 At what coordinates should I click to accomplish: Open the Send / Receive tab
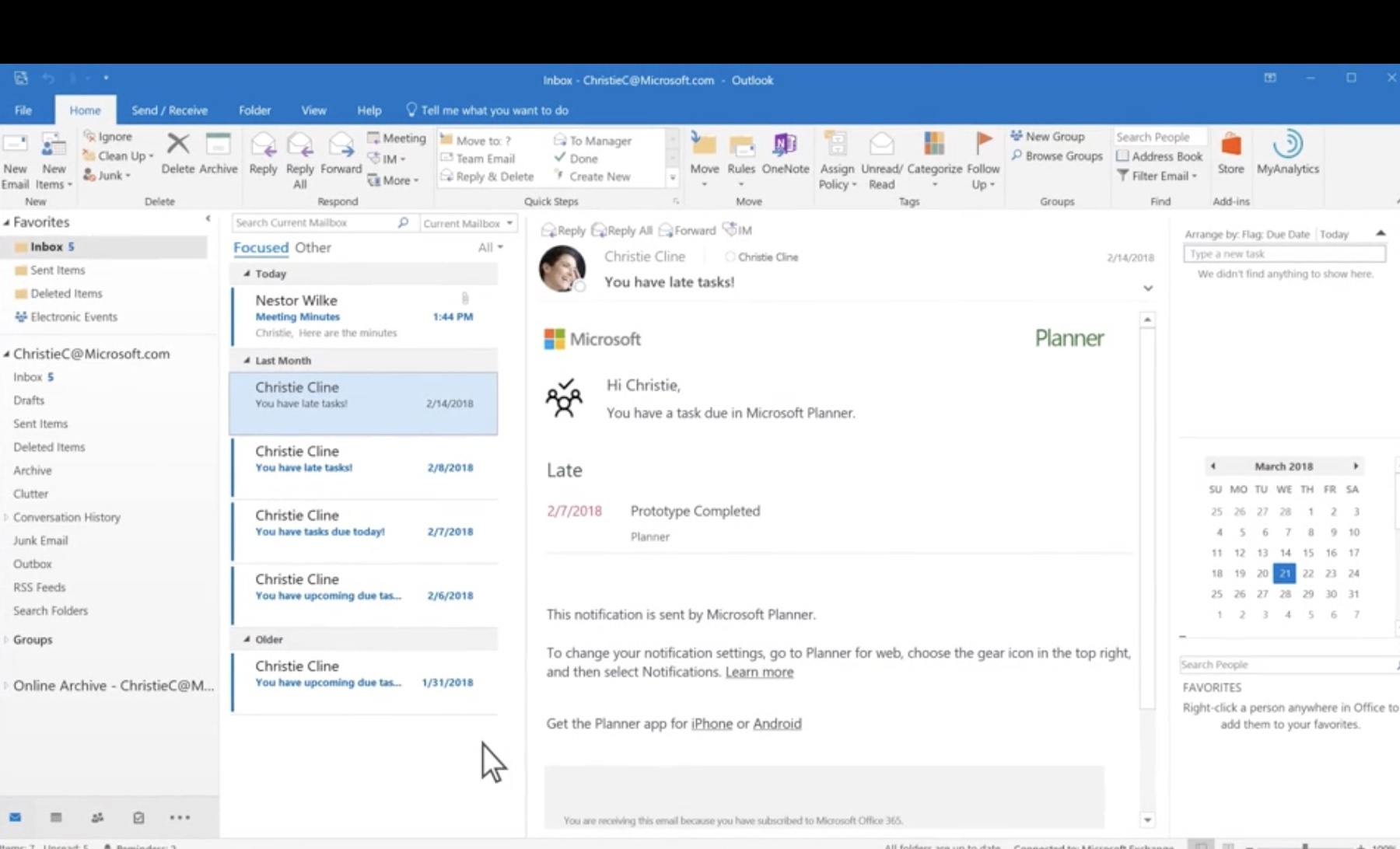tap(169, 110)
